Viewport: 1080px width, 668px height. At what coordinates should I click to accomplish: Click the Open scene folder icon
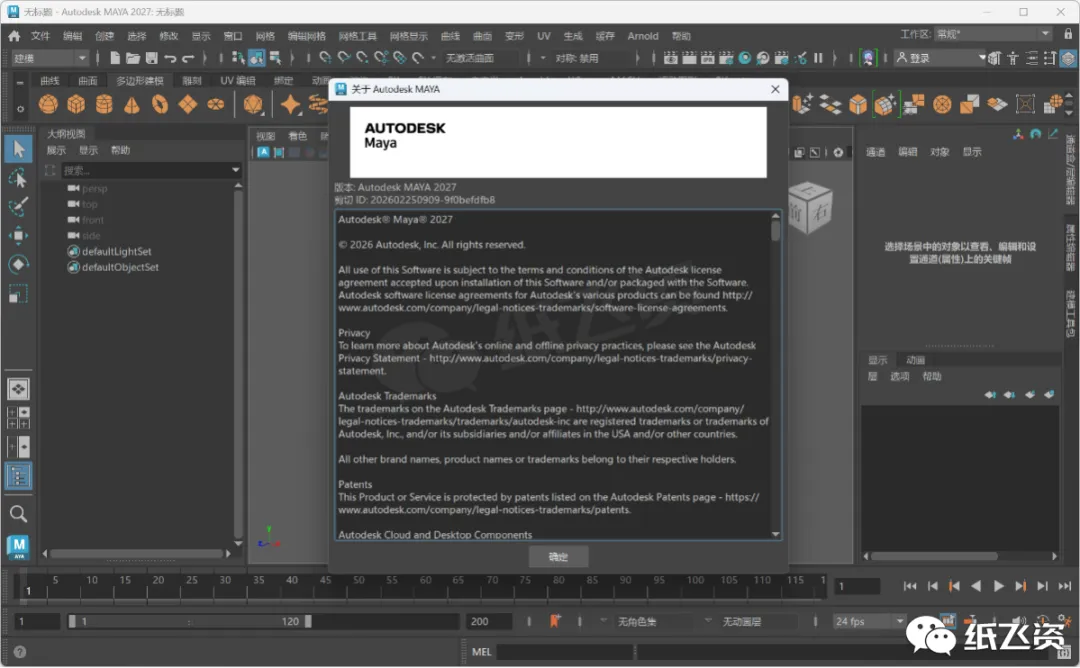[x=134, y=58]
